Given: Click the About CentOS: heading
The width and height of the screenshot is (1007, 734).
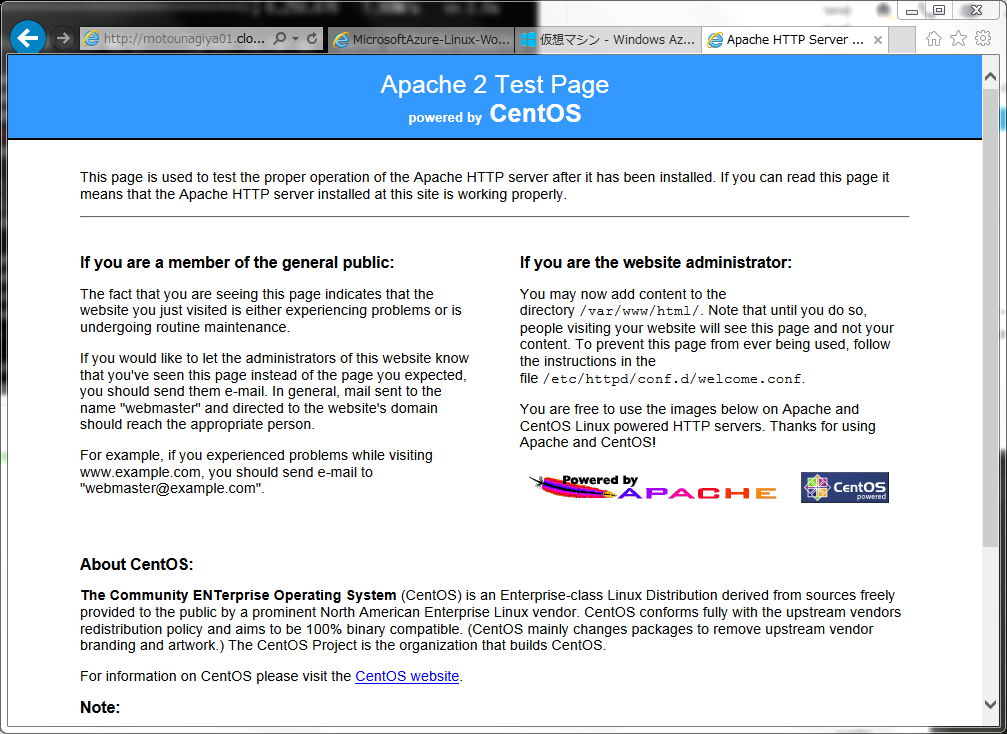Looking at the screenshot, I should click(137, 564).
